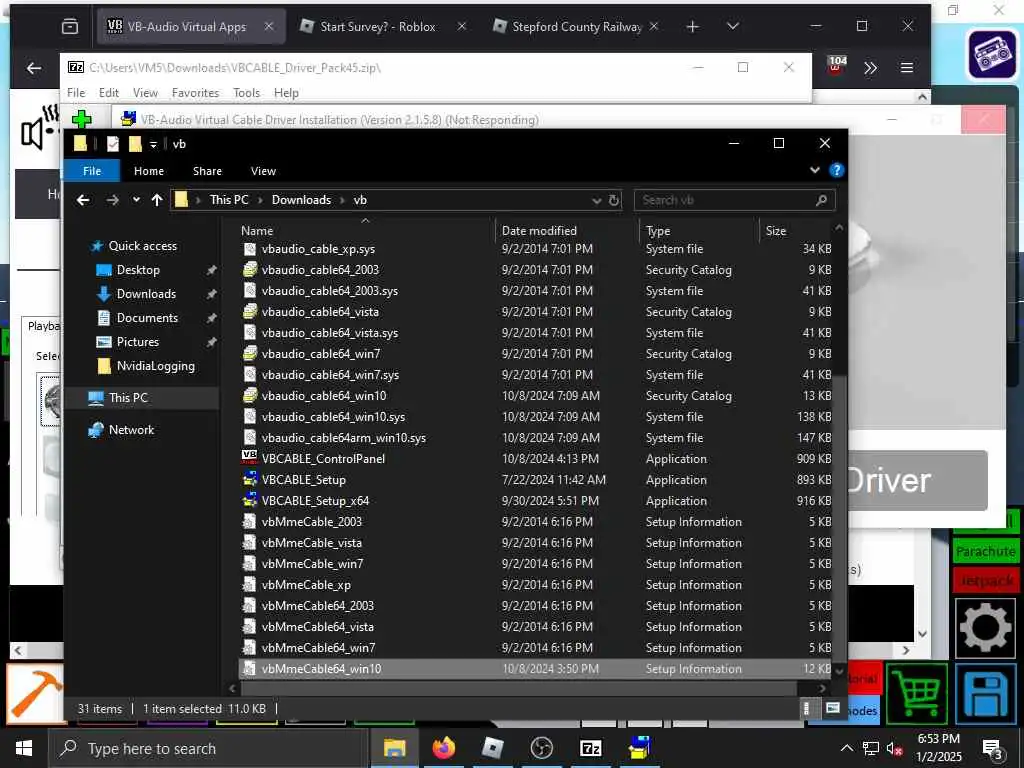Screen dimensions: 1024x768
Task: Select Quick access in navigation pane
Action: coord(142,246)
